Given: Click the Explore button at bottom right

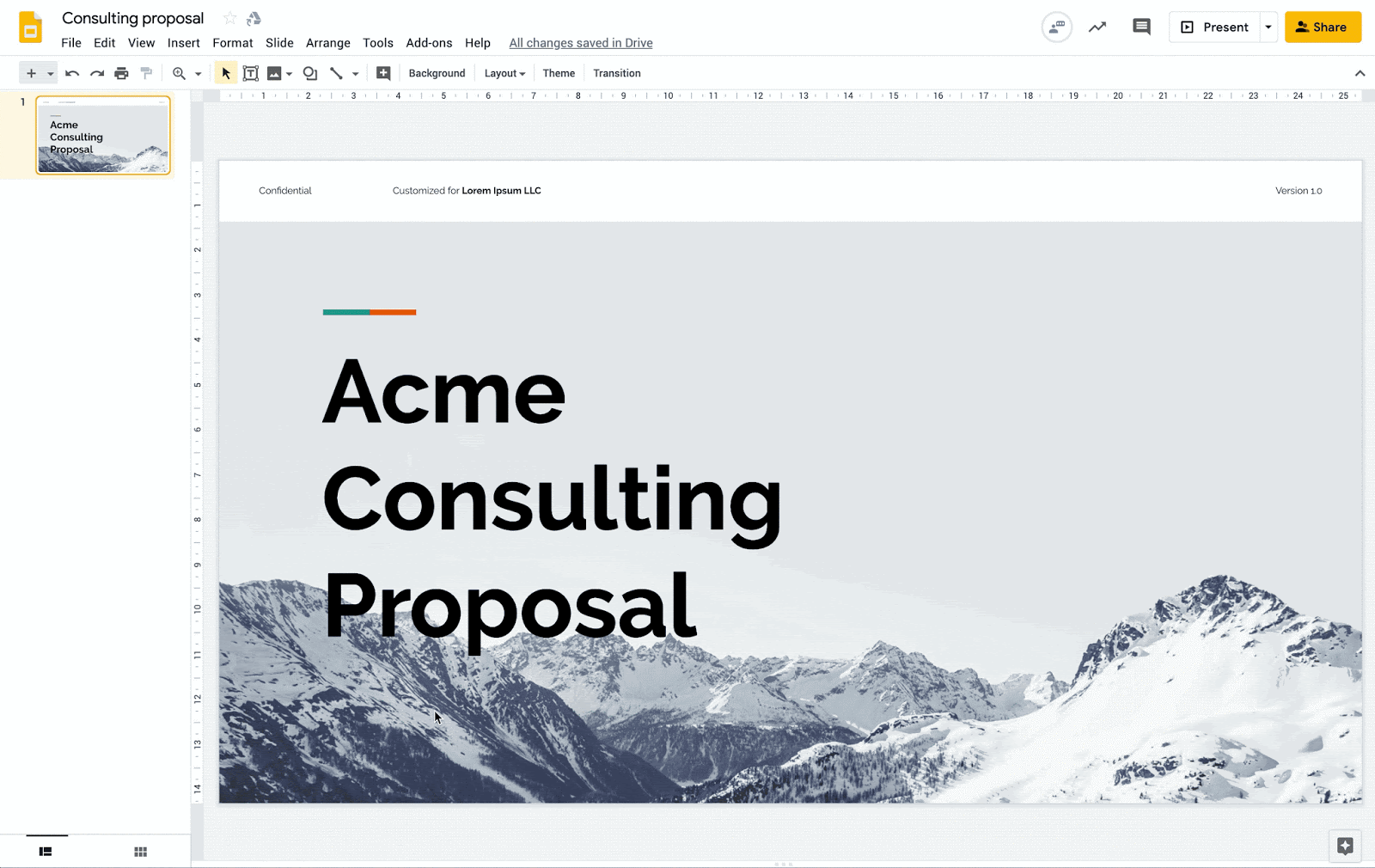Looking at the screenshot, I should (1345, 846).
